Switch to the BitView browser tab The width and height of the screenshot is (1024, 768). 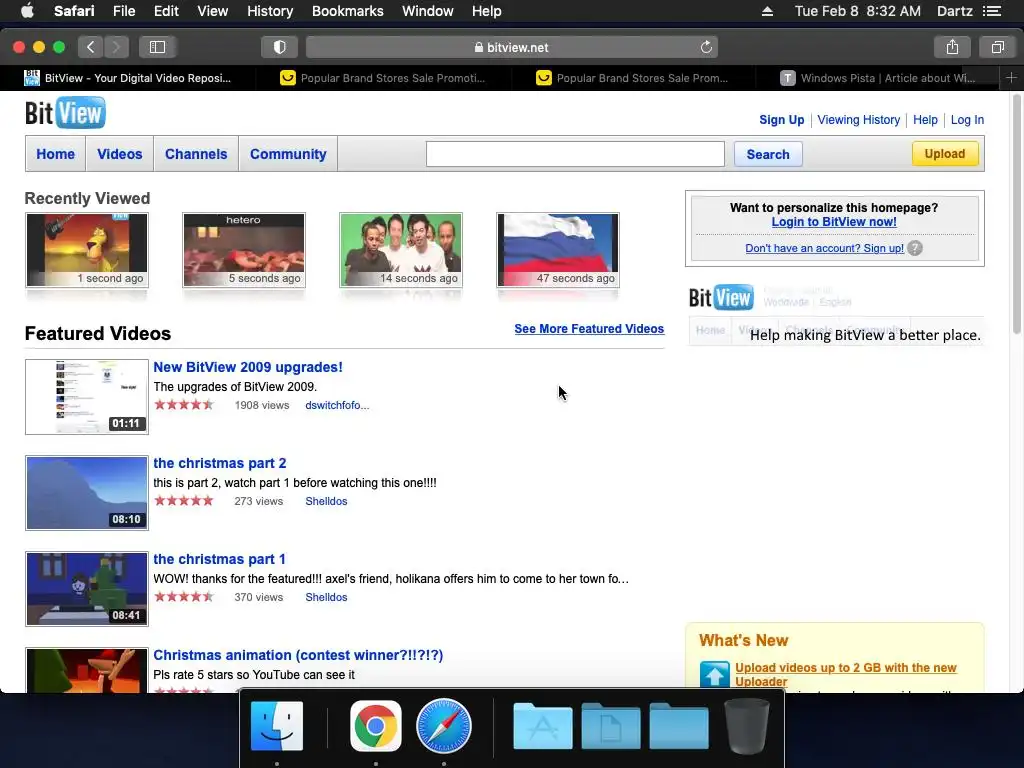pyautogui.click(x=128, y=78)
